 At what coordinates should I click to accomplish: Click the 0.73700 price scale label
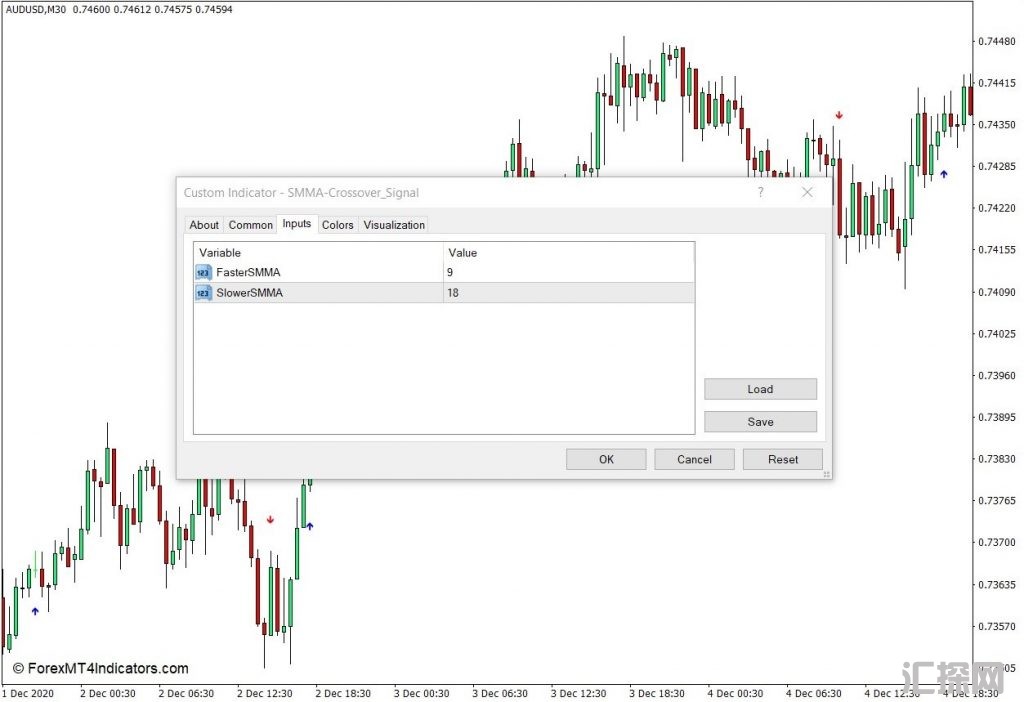click(x=997, y=542)
